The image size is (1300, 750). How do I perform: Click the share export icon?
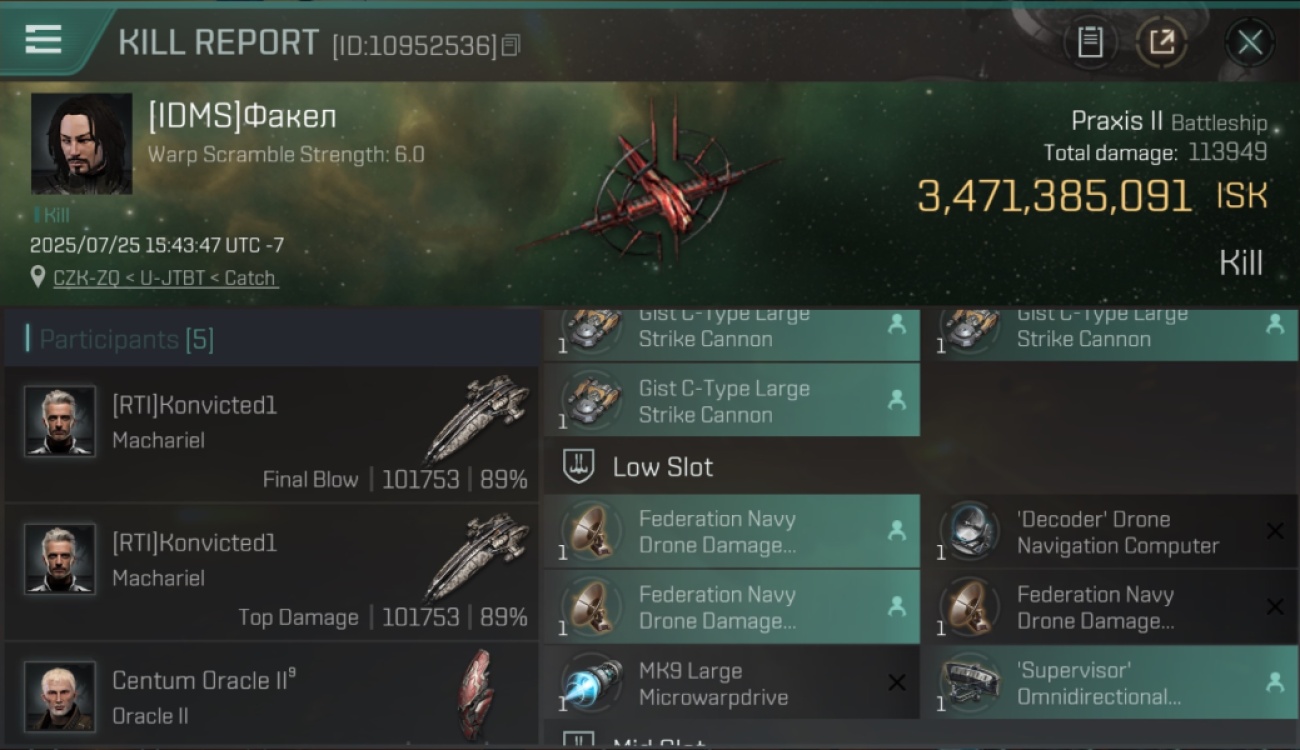(1161, 42)
